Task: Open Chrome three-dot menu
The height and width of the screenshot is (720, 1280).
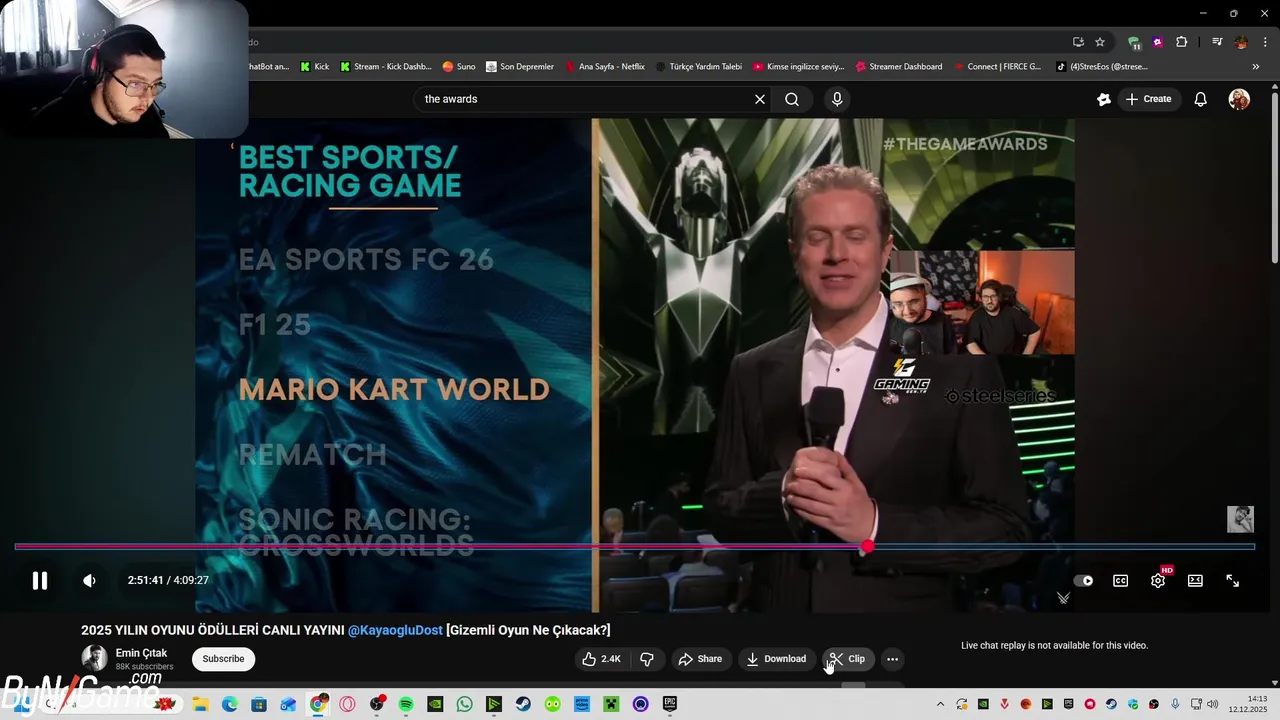Action: pos(1265,42)
